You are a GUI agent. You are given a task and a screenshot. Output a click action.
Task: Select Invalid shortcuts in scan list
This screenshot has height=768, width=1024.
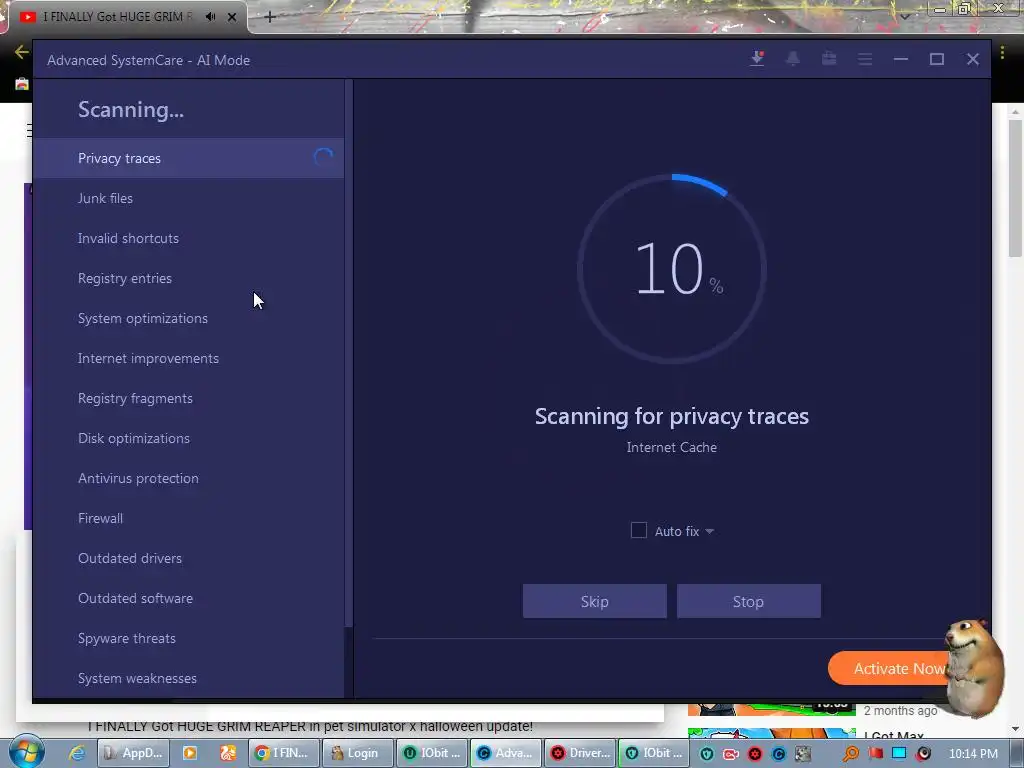(188, 238)
